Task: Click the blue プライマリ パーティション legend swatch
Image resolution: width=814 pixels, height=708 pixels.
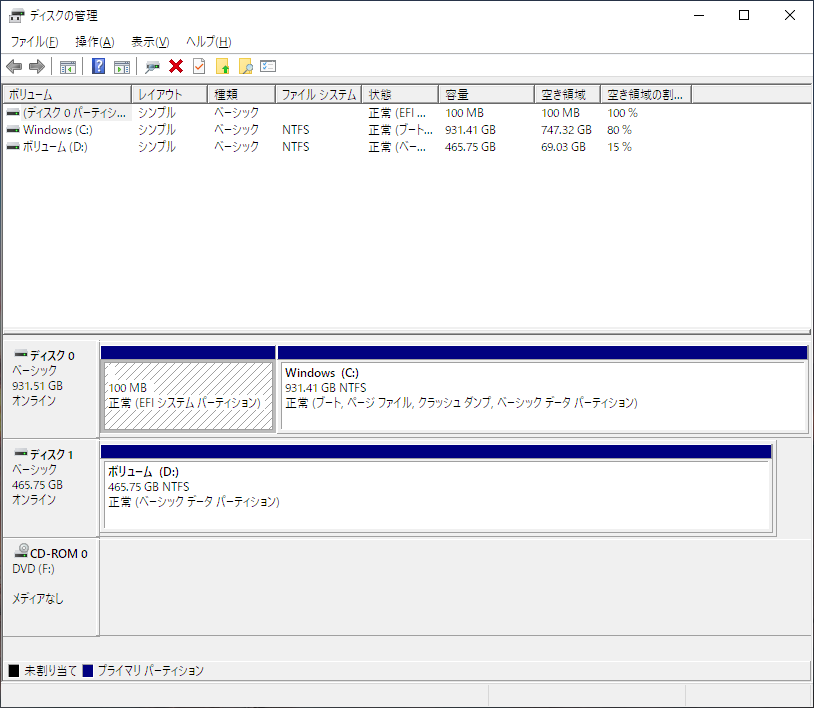Action: 88,671
